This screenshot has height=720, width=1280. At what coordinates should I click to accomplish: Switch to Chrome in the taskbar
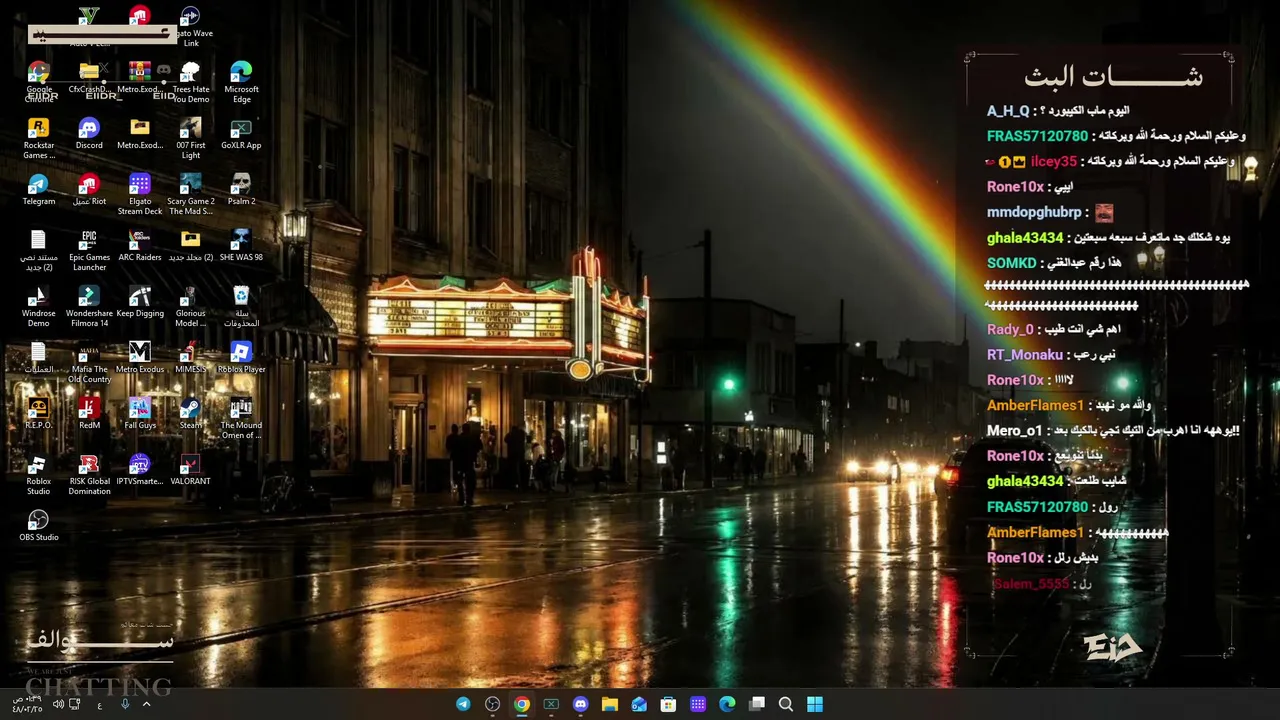(x=522, y=704)
